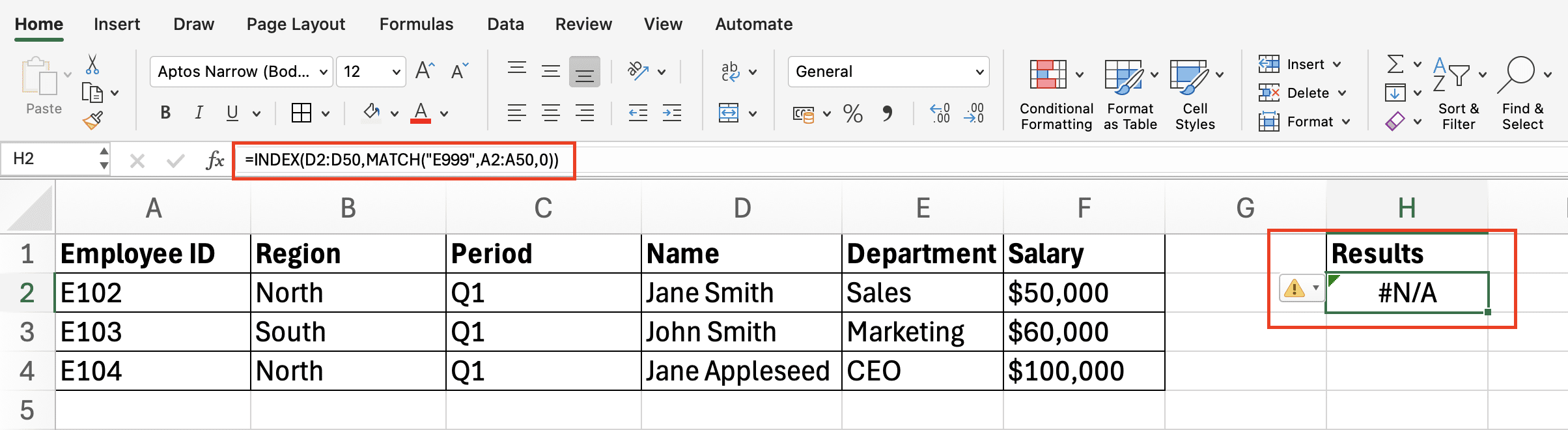Switch to the Data tab
Screen dimensions: 1568x430
[505, 24]
